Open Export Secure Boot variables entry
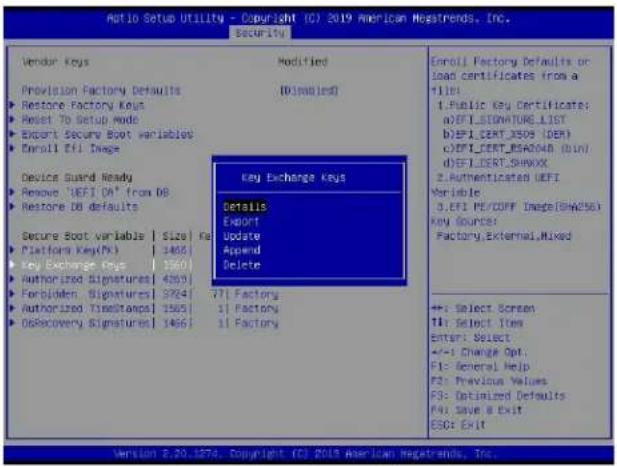 (107, 134)
